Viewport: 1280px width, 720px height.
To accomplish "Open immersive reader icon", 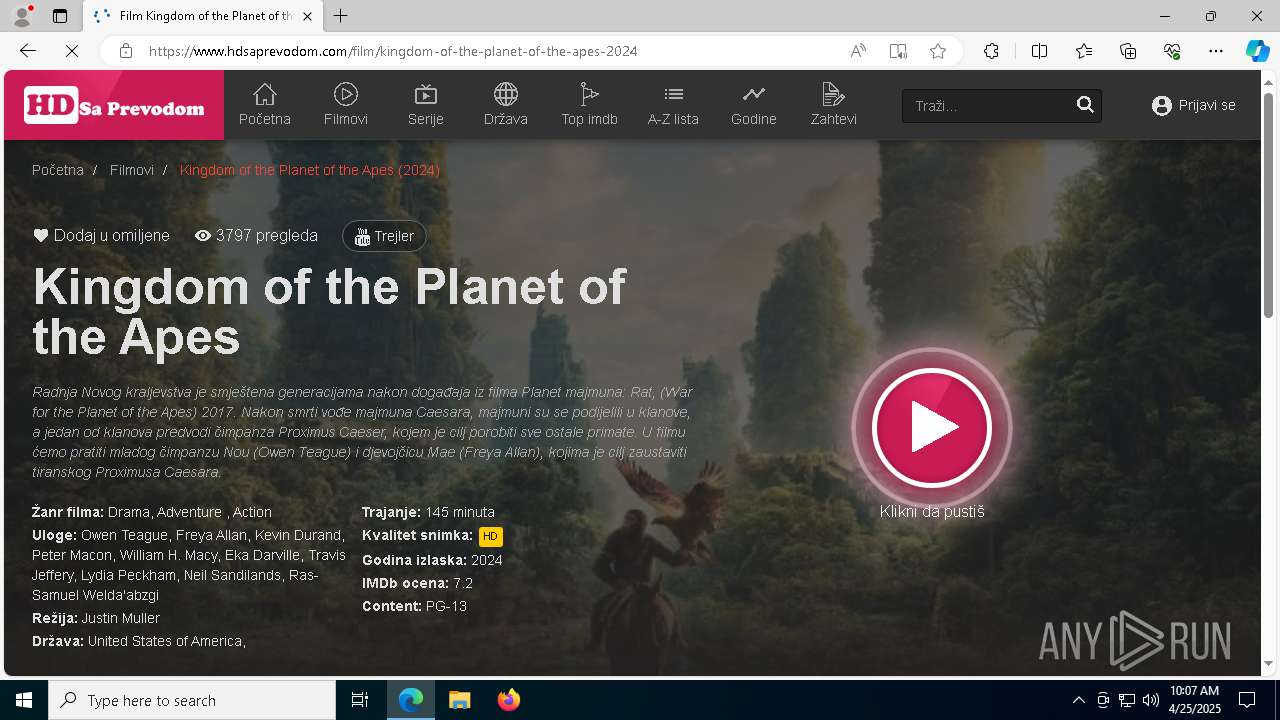I will tap(898, 51).
